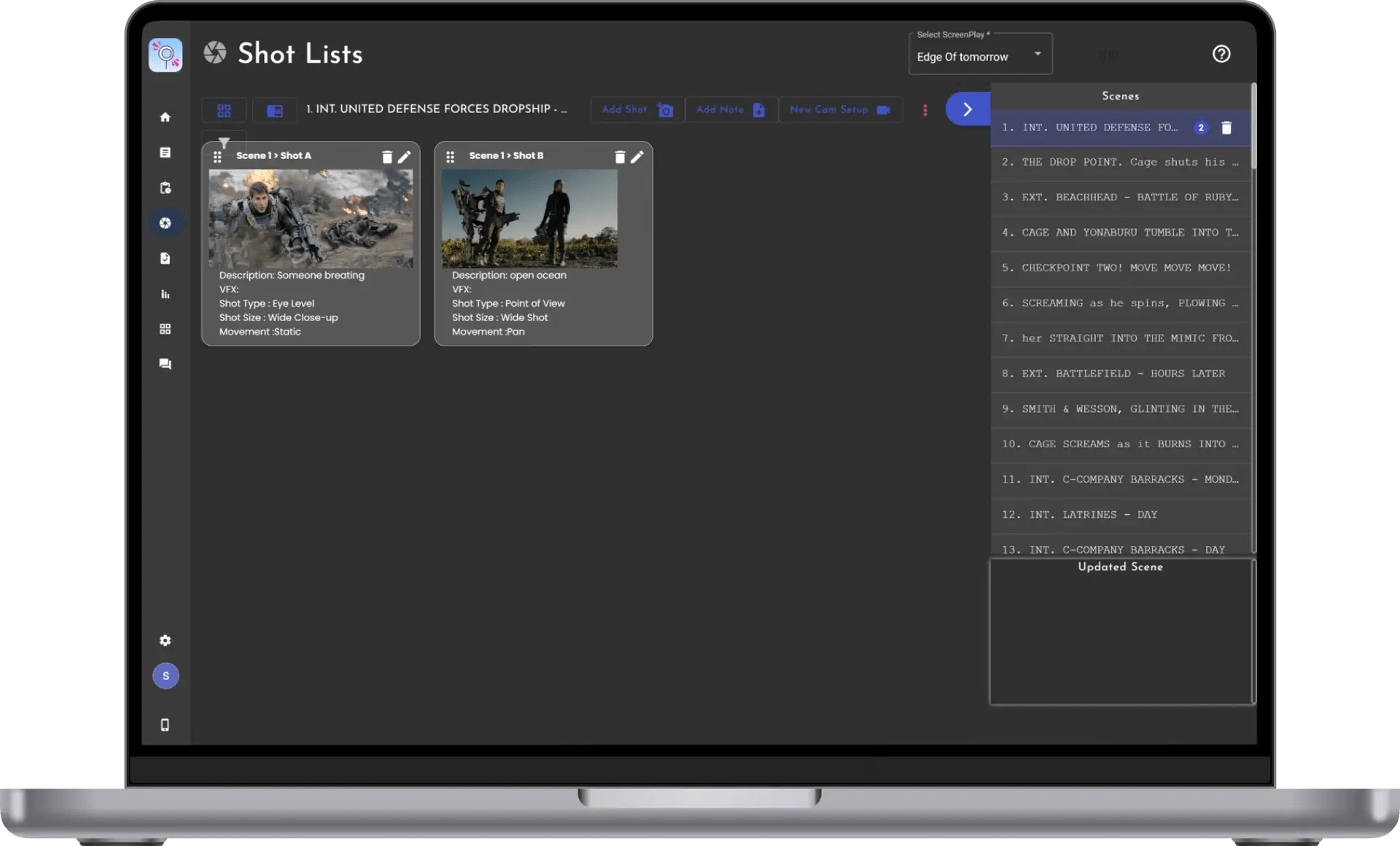Click the Add Shot button
1400x846 pixels.
[637, 110]
